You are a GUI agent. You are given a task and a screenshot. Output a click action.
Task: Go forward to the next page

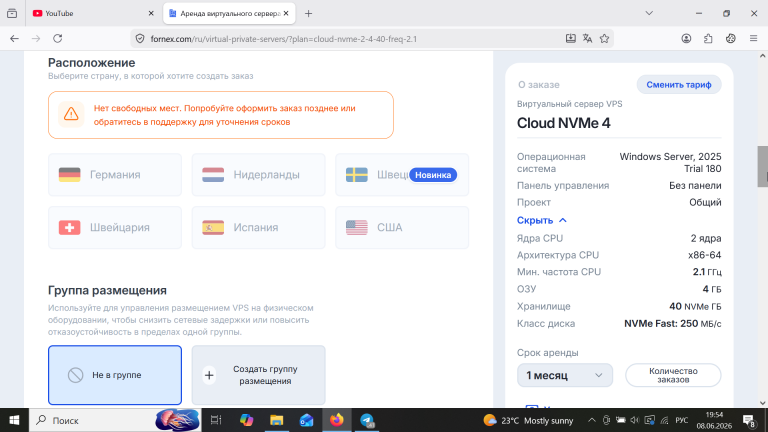pyautogui.click(x=36, y=38)
